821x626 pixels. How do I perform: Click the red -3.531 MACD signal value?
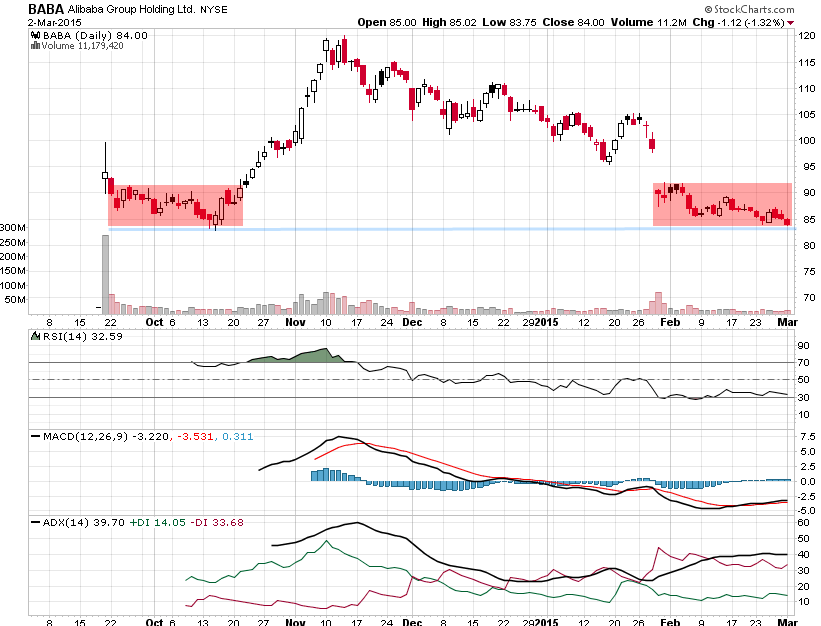[195, 436]
